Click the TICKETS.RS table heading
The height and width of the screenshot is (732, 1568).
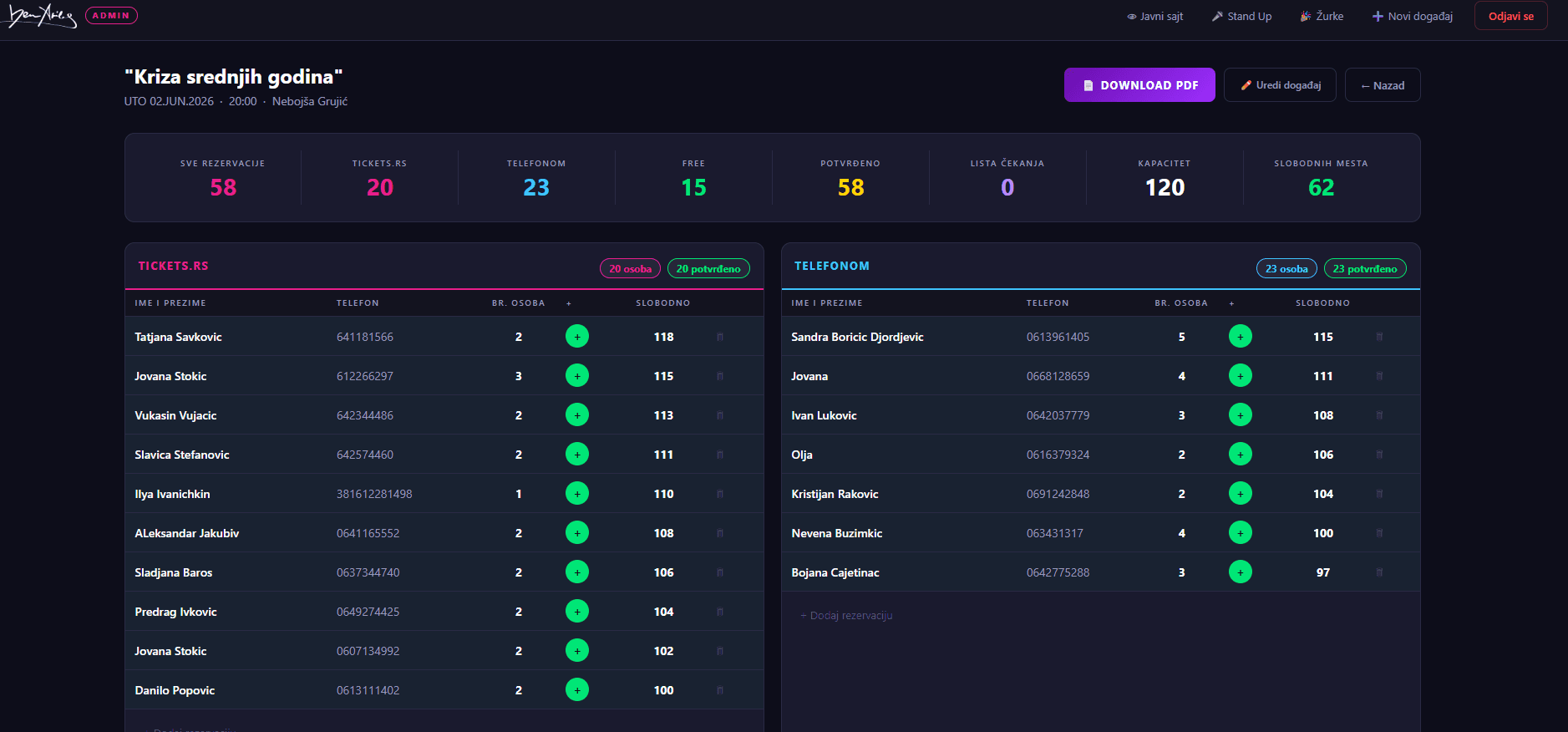pos(174,266)
